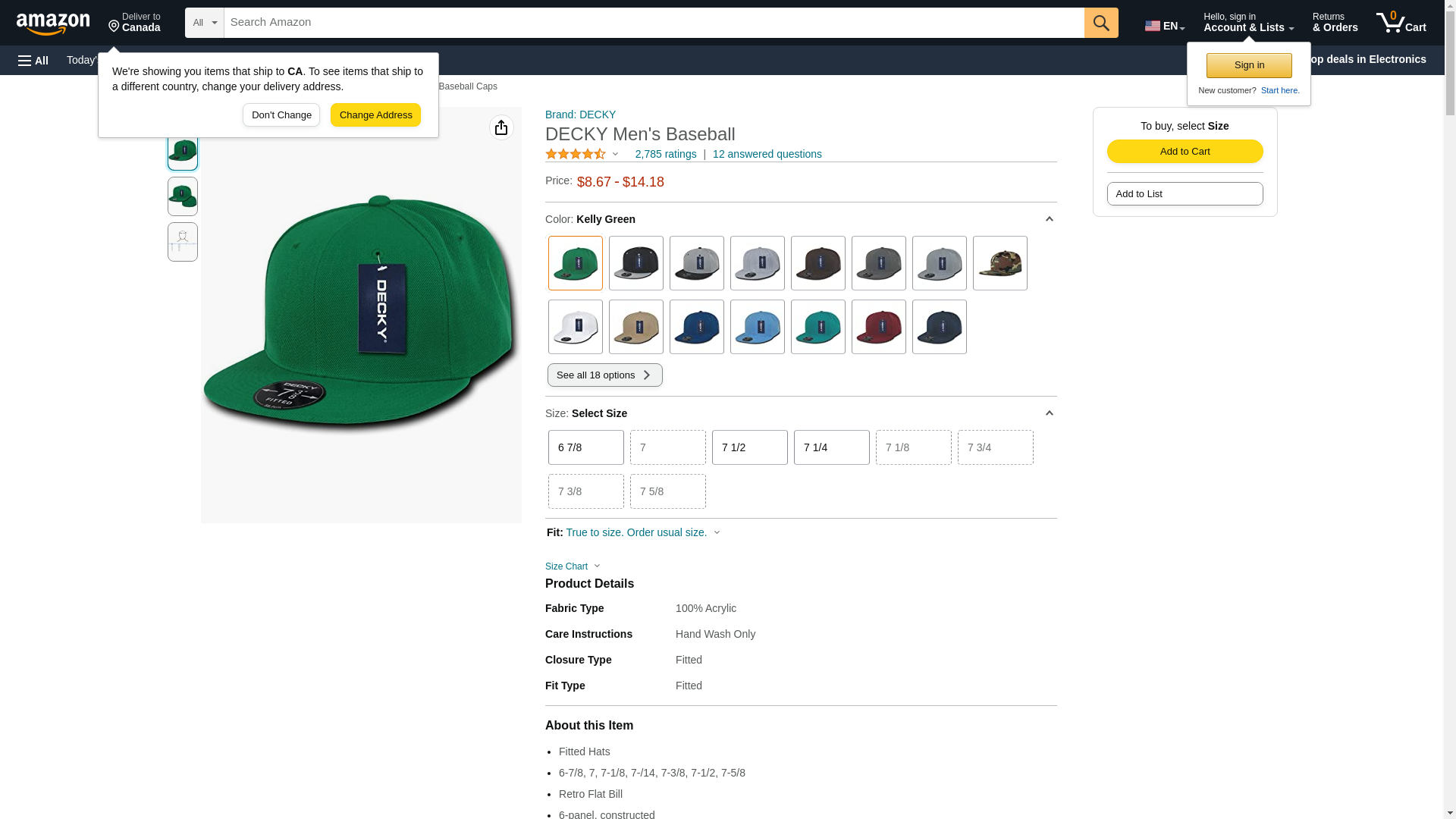The height and width of the screenshot is (819, 1456).
Task: Open the search category All dropdown
Action: tap(204, 23)
